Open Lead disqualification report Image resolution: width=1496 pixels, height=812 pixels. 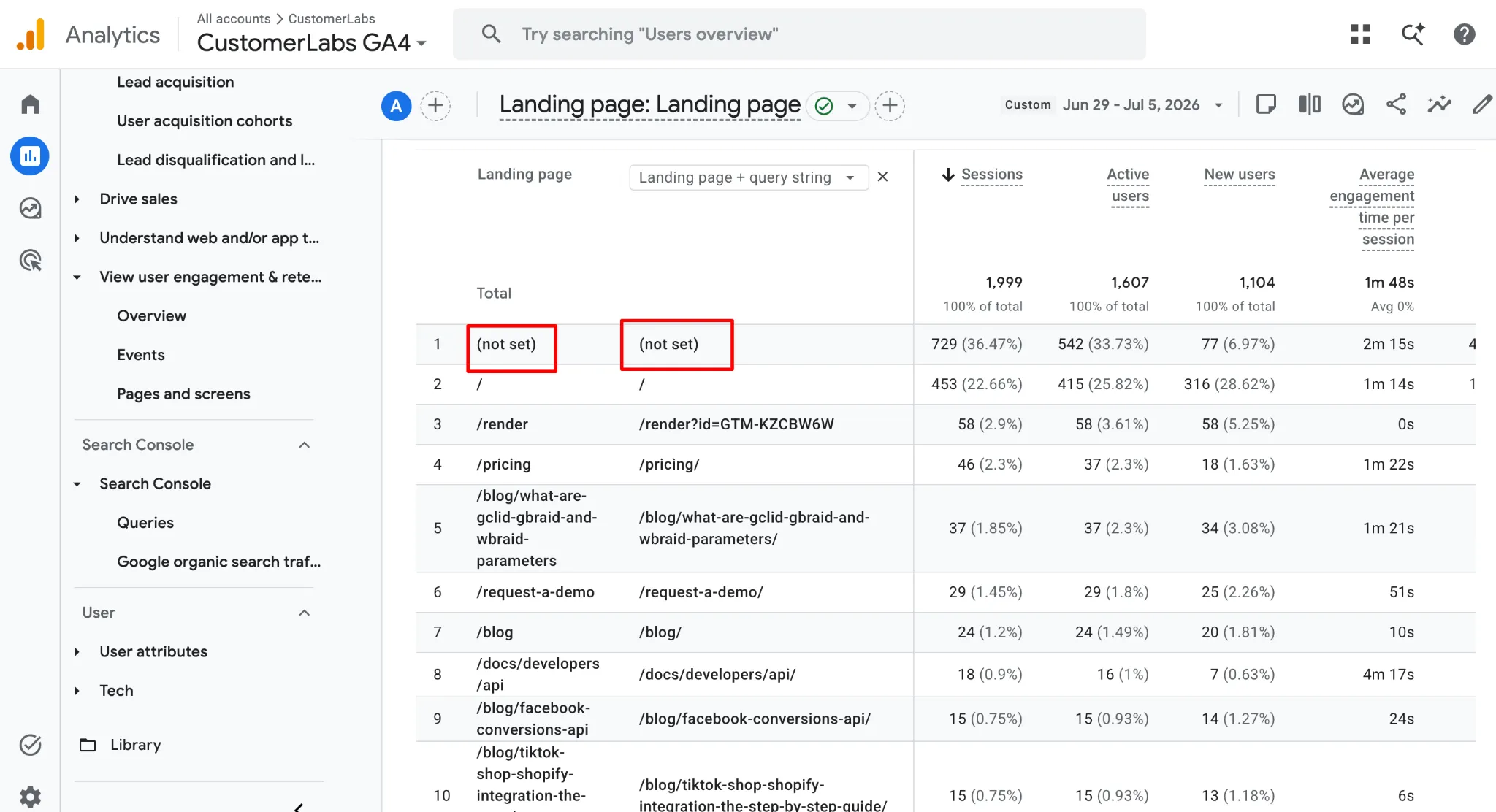[216, 160]
